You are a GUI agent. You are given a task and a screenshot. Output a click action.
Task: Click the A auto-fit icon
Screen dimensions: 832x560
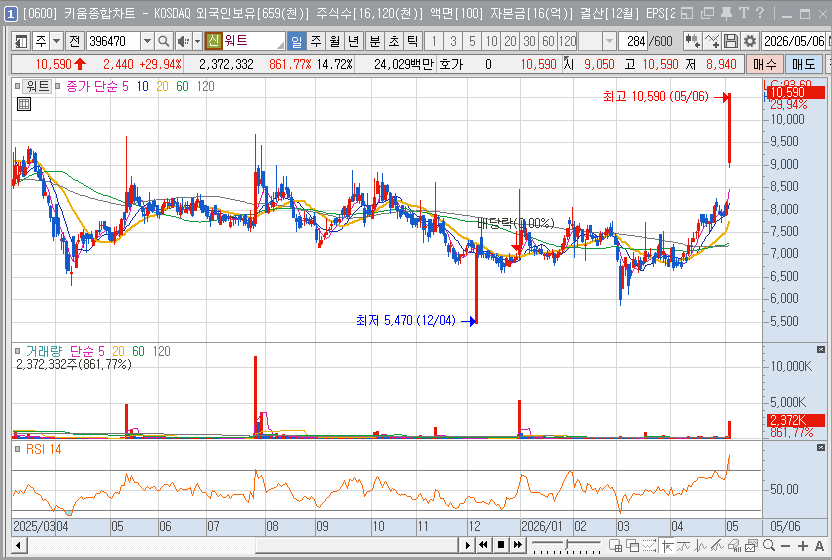pyautogui.click(x=819, y=546)
